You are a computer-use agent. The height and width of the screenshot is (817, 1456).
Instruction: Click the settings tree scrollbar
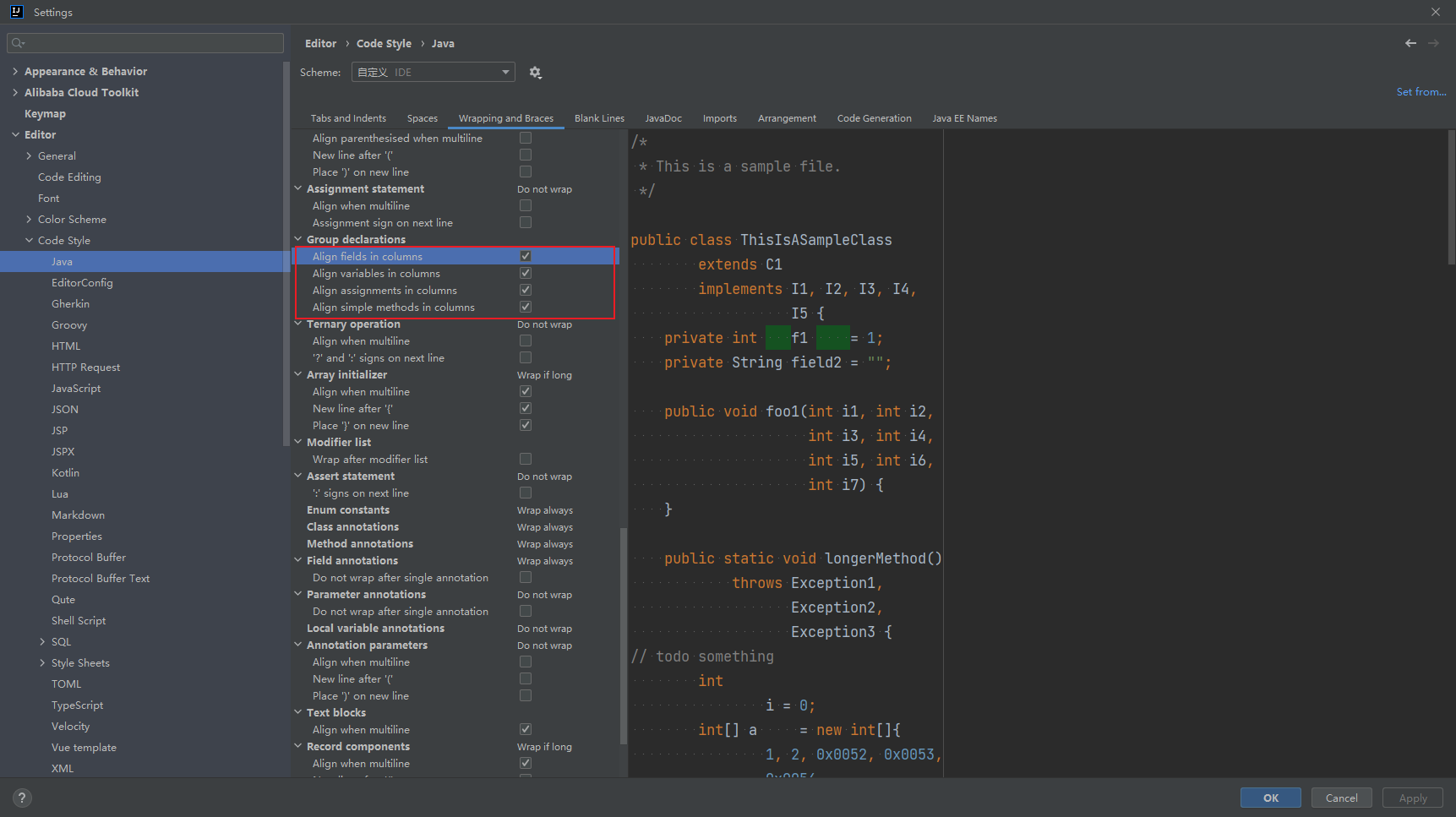point(286,253)
